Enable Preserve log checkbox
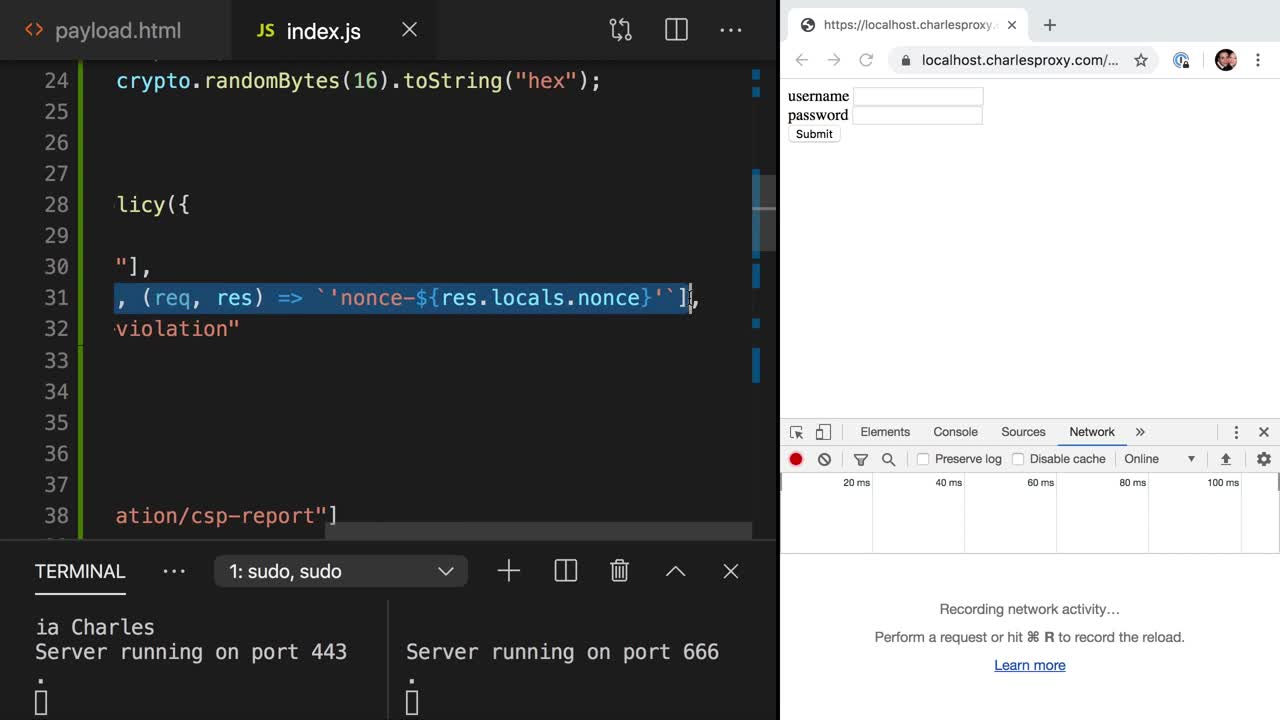This screenshot has width=1280, height=720. click(x=923, y=459)
